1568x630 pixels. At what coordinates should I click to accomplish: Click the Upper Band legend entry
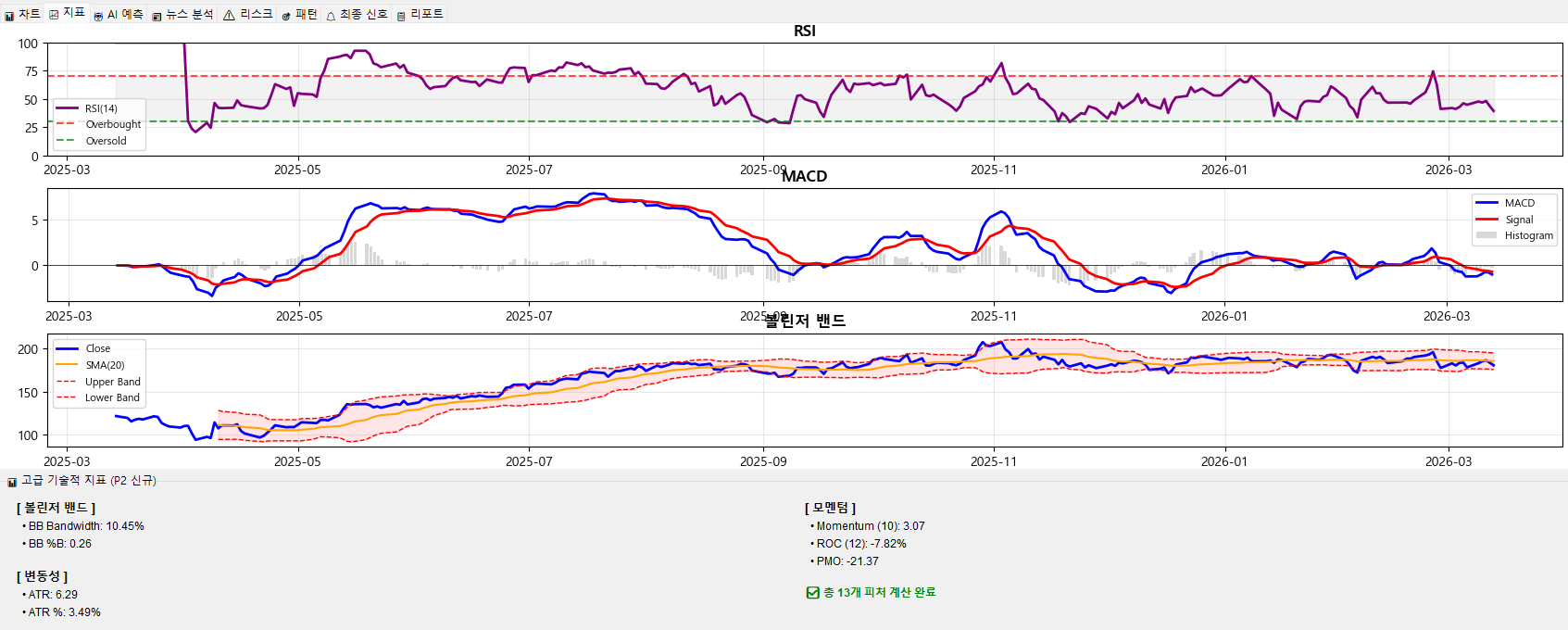pos(112,382)
